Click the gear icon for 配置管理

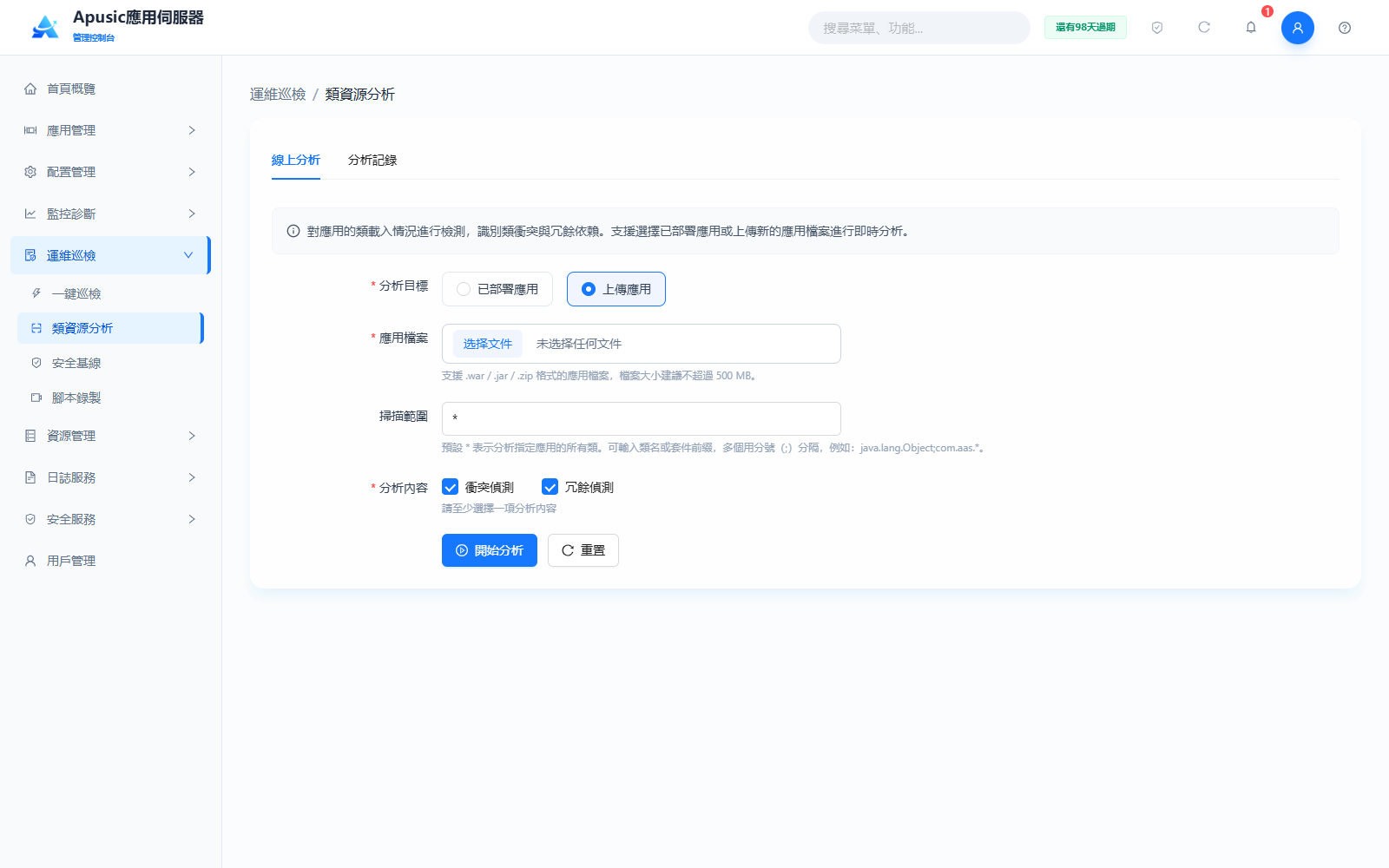[x=30, y=172]
